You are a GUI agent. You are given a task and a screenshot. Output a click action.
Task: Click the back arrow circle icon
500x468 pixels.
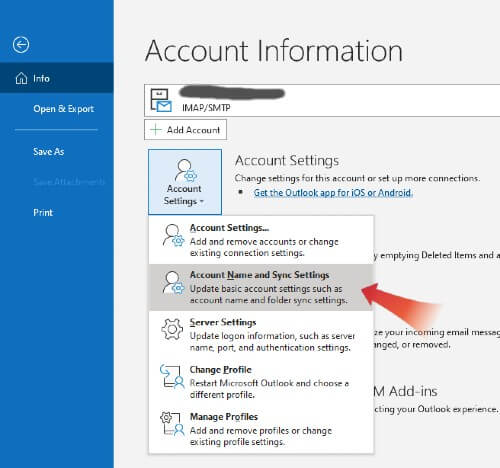click(x=21, y=45)
